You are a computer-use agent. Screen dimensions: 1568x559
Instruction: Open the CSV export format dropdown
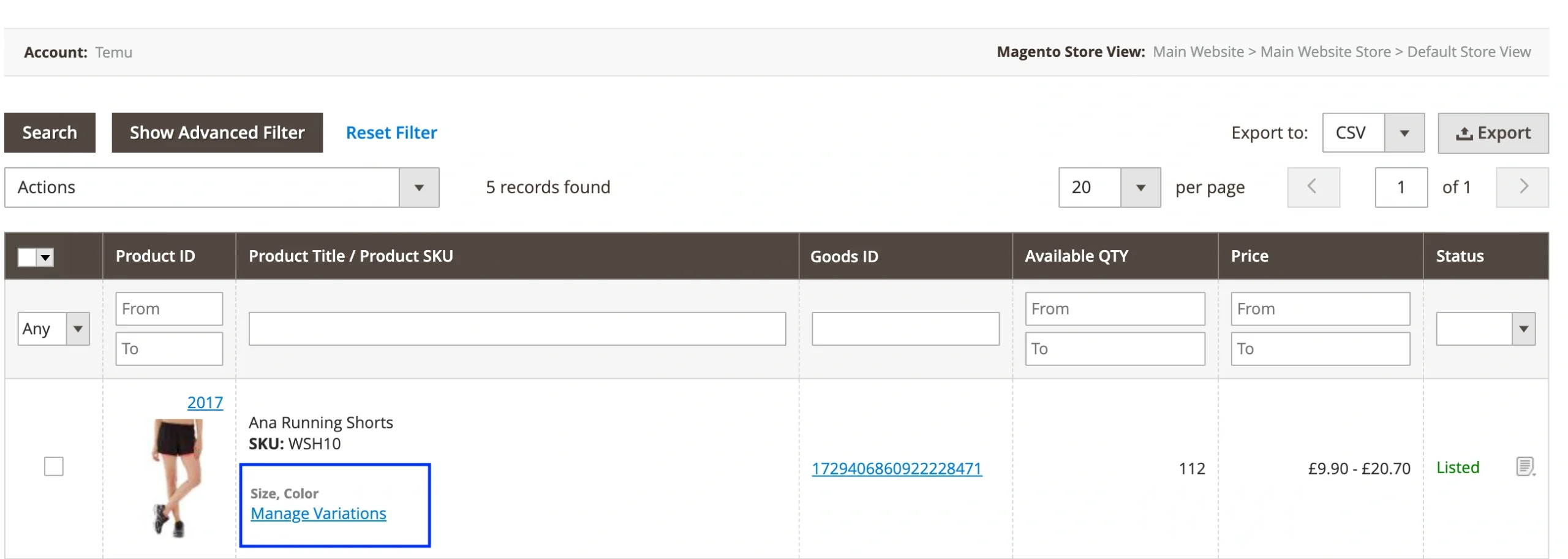tap(1403, 133)
